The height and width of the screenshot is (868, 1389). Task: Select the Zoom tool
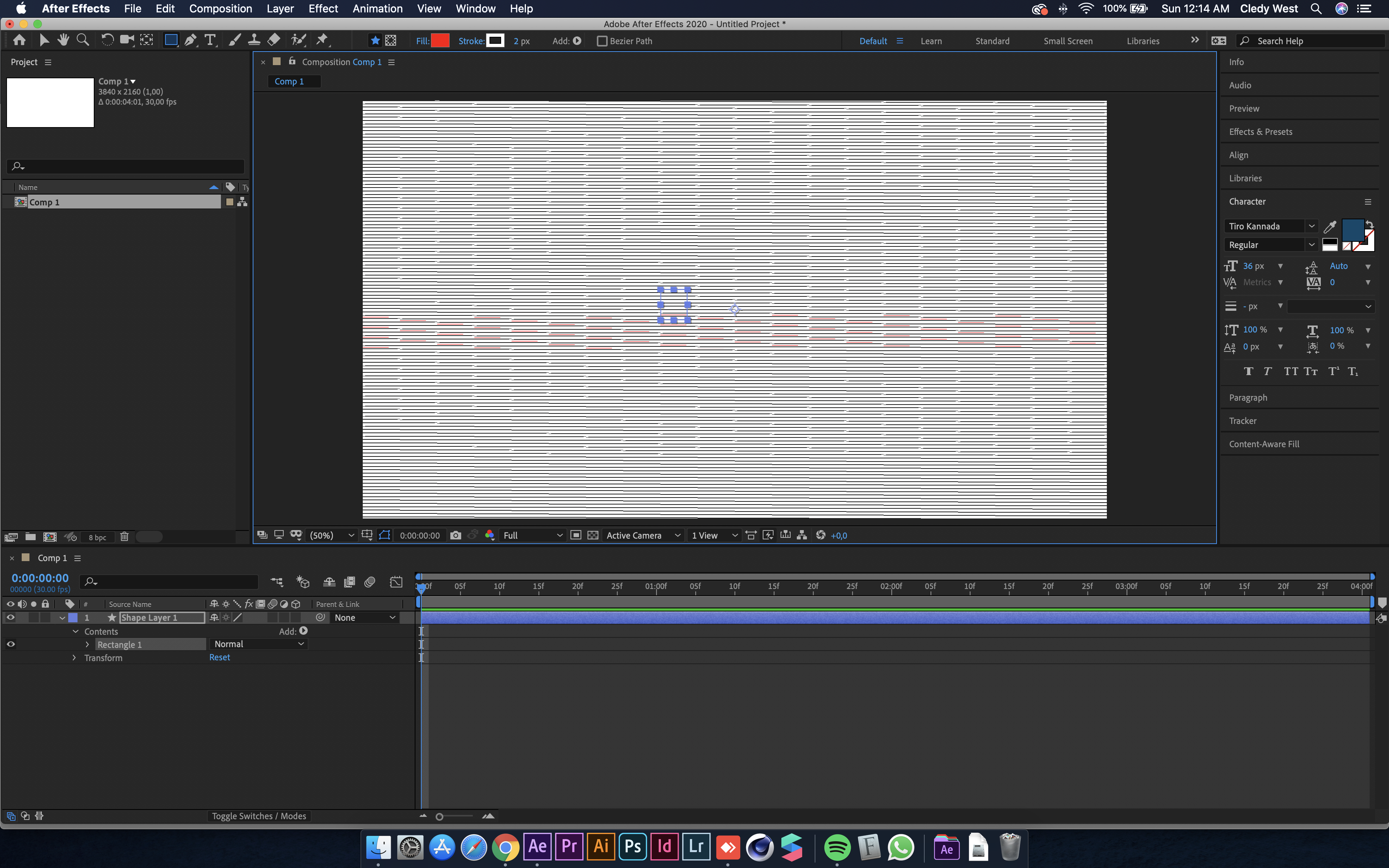(x=83, y=40)
